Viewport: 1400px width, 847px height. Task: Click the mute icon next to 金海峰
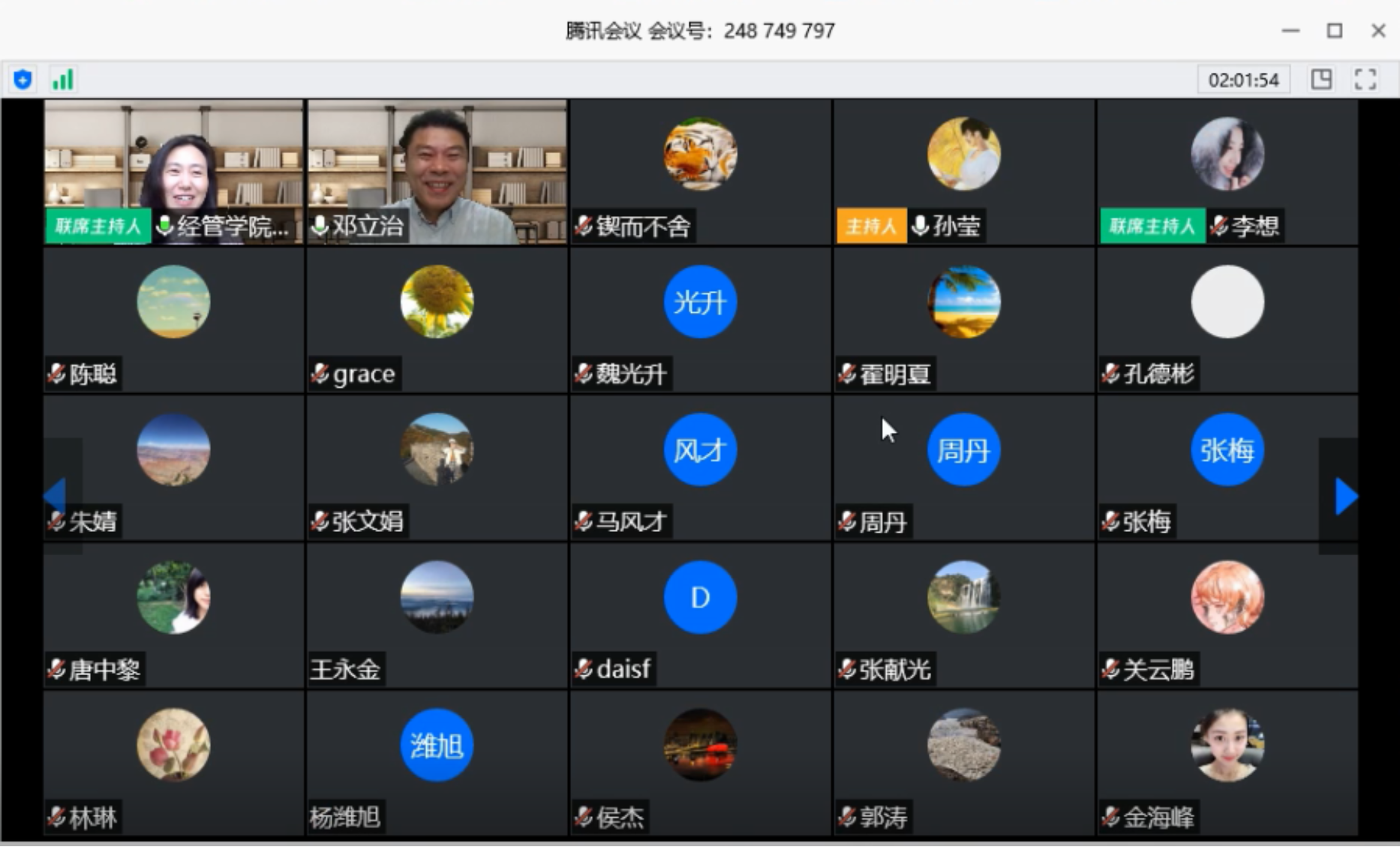click(1109, 817)
